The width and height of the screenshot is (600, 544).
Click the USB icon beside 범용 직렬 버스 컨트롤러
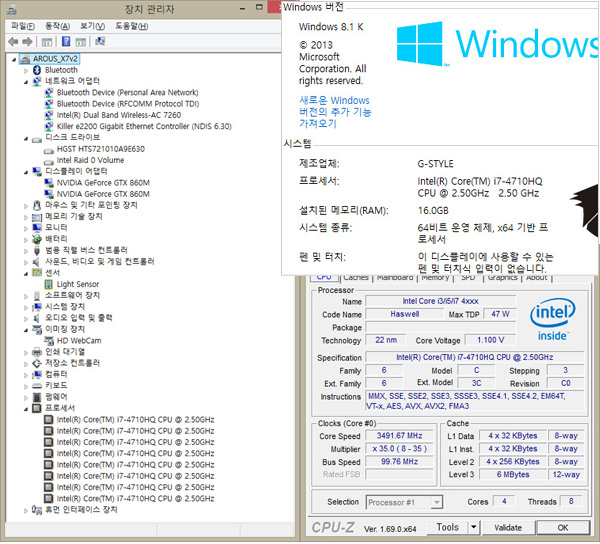[37, 251]
